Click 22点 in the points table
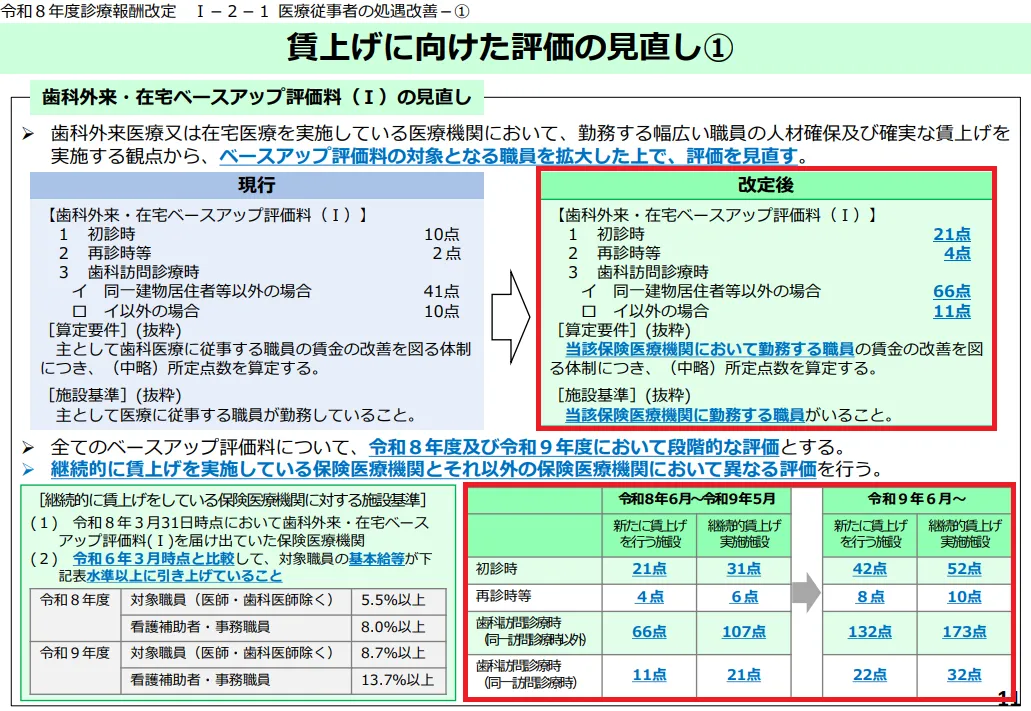The image size is (1031, 711). [x=870, y=675]
